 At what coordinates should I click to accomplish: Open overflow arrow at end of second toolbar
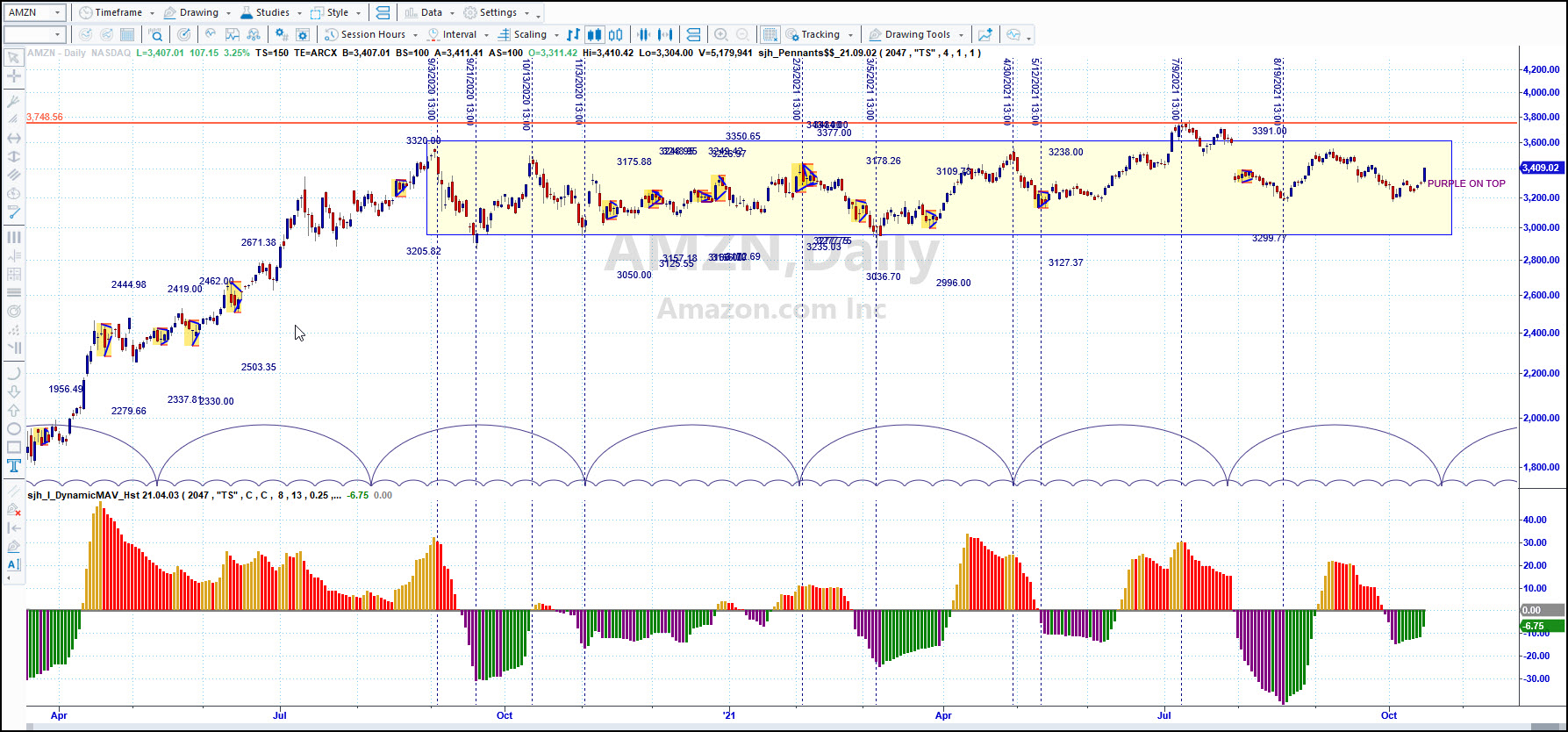tap(1029, 37)
